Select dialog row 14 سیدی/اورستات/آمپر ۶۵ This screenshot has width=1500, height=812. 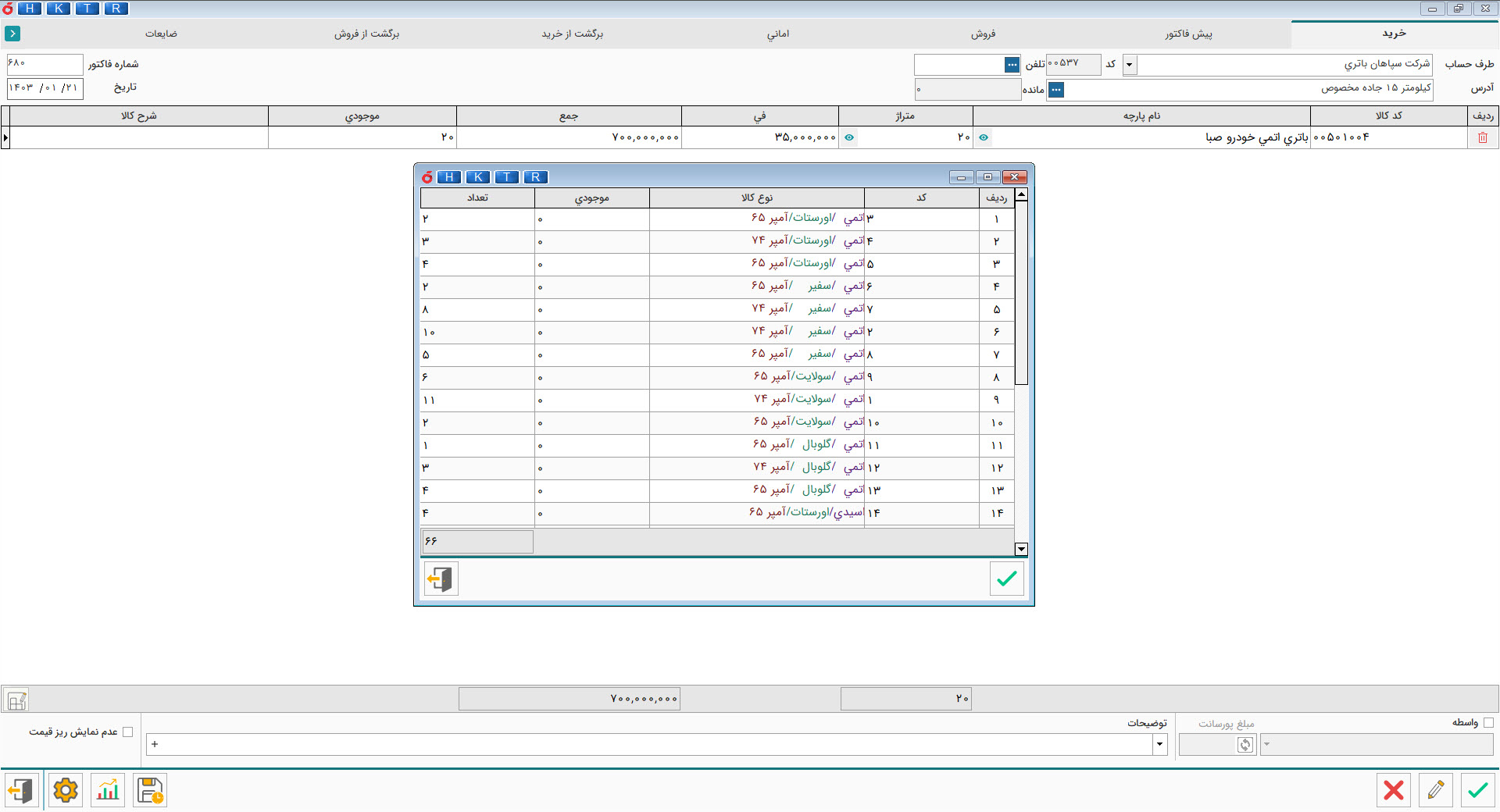717,513
